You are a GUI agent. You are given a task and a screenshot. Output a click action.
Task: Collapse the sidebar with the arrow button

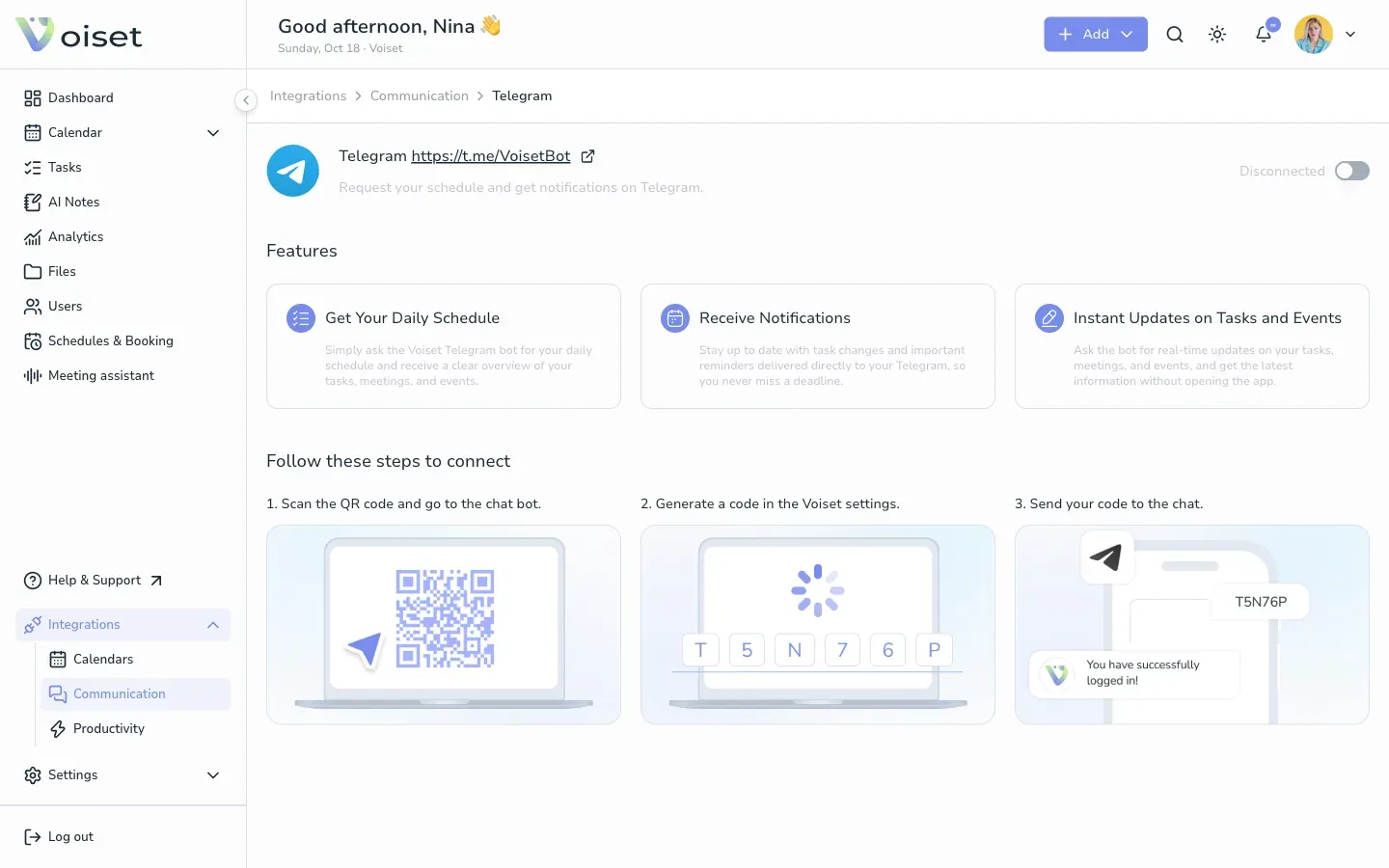pyautogui.click(x=246, y=100)
